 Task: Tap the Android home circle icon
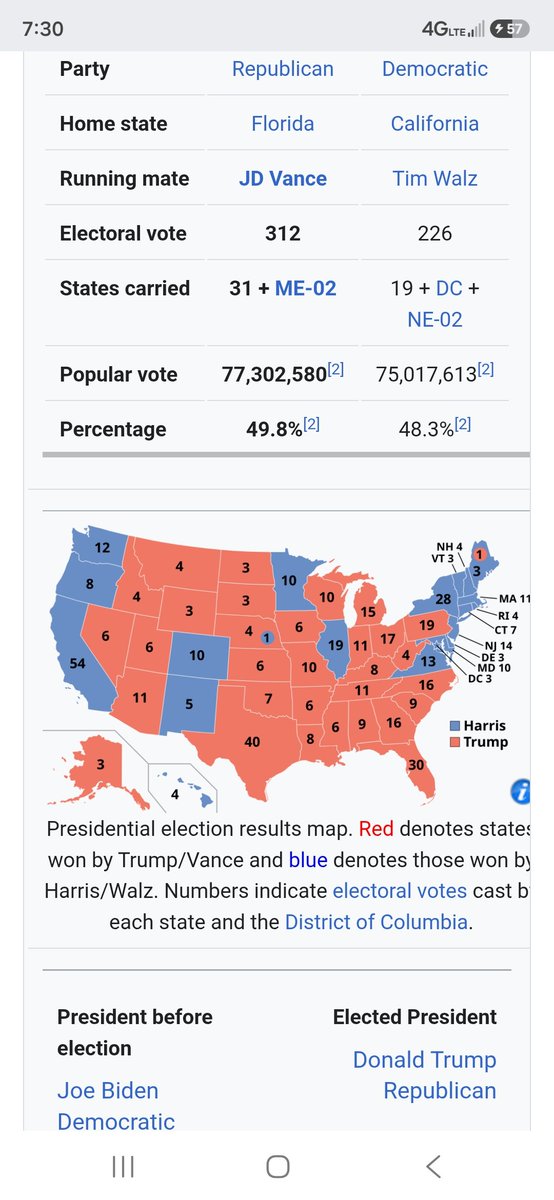(278, 1166)
